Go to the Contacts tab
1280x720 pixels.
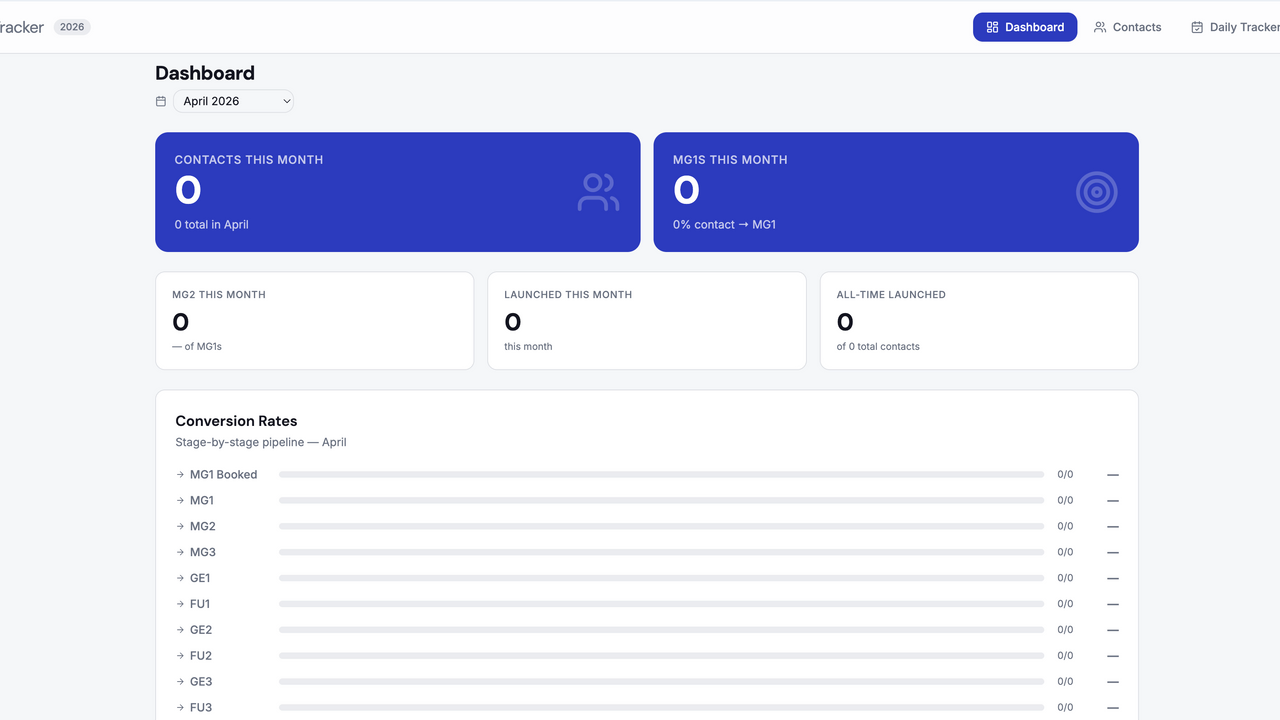pos(1127,27)
